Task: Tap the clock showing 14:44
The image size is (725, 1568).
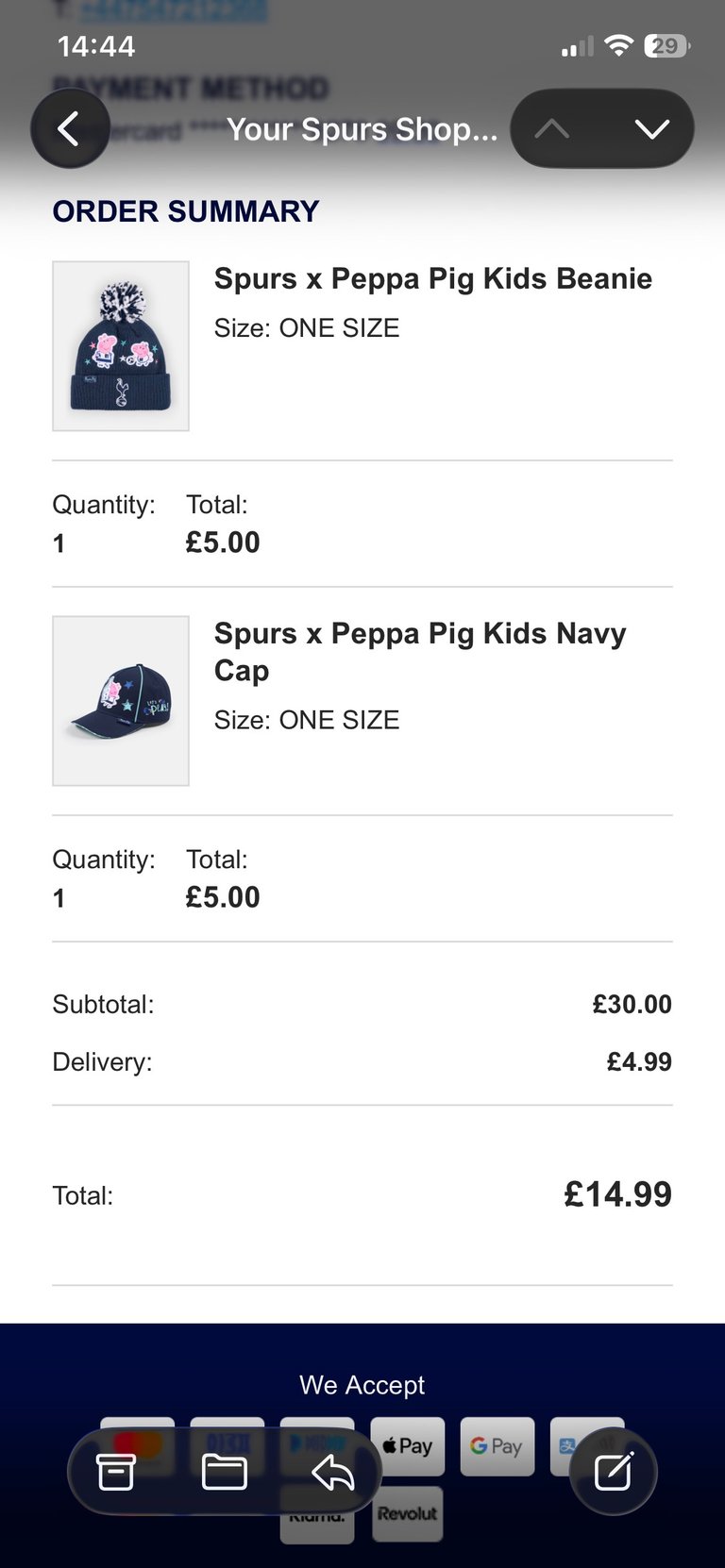Action: pyautogui.click(x=96, y=46)
